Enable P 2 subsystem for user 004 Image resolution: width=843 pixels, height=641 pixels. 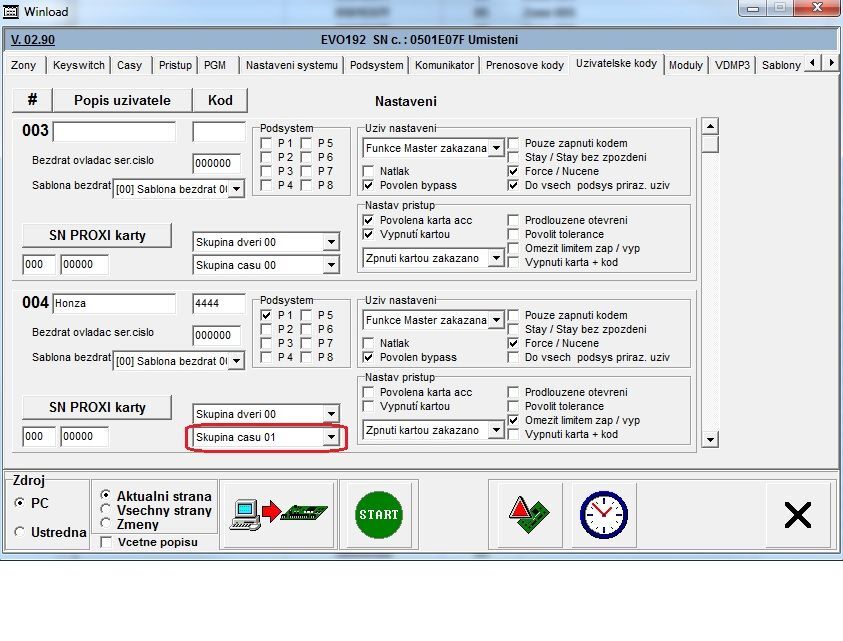point(266,329)
